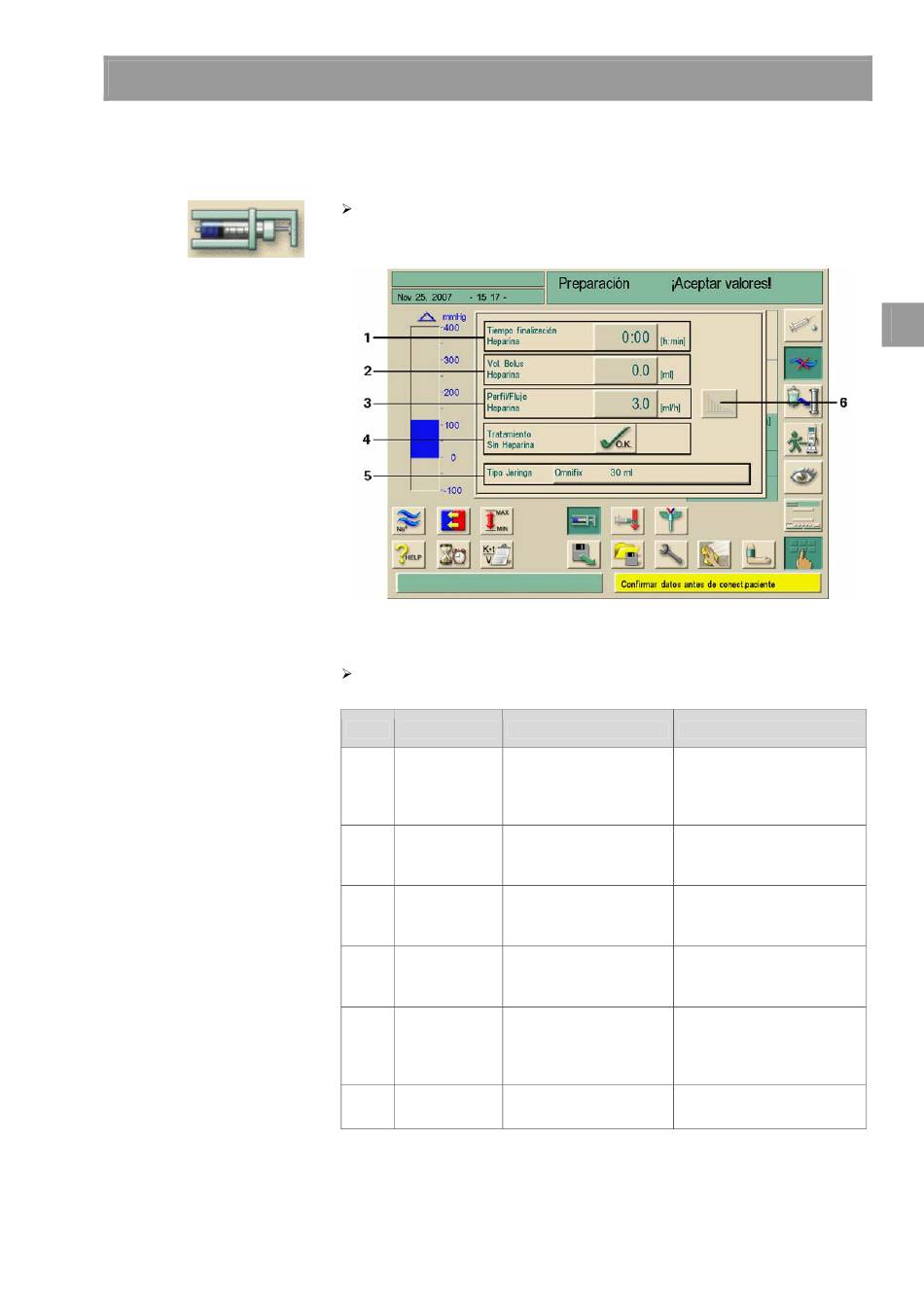This screenshot has height=1307, width=924.
Task: Click the large heparin syringe icon beside the screenshot
Action: point(246,229)
